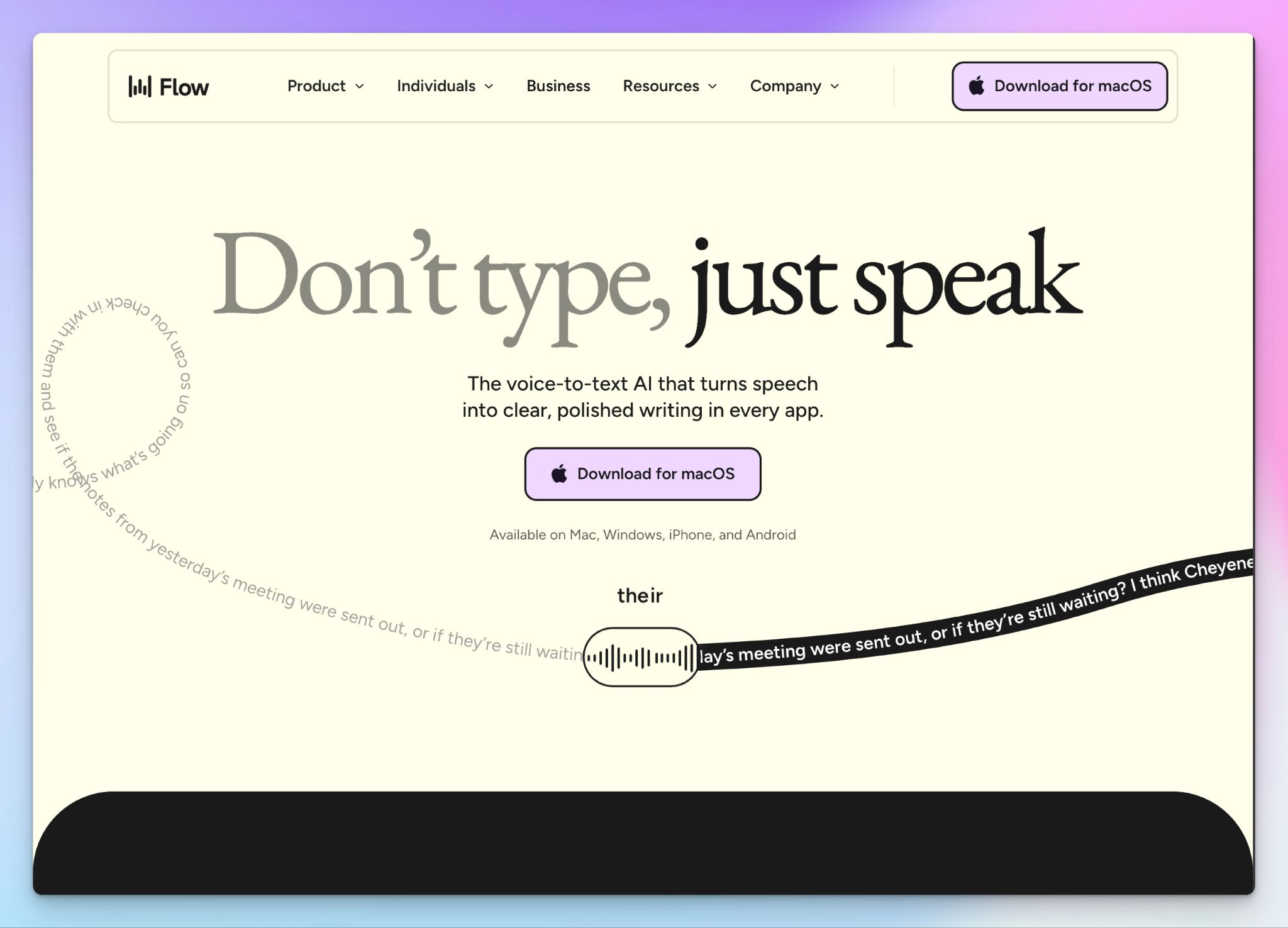Click the hero Download for macOS button
1288x928 pixels.
(x=643, y=474)
